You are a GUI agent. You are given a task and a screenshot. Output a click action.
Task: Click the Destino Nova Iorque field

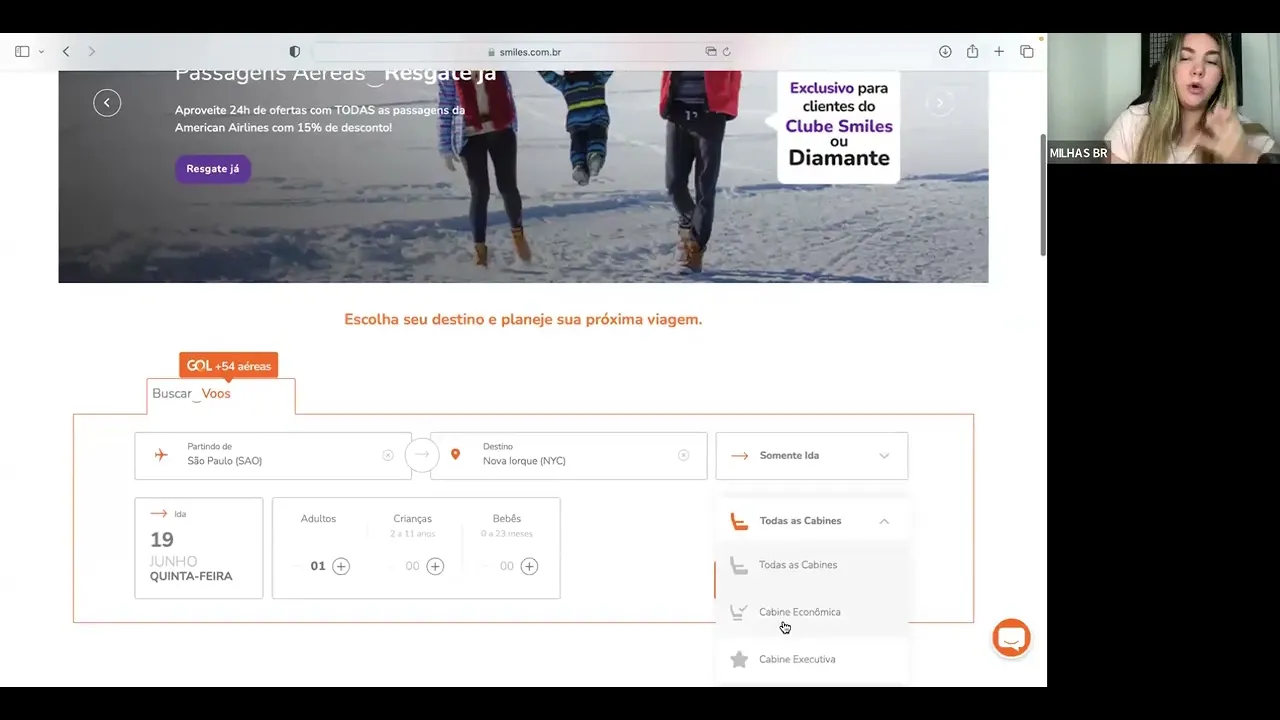pos(569,455)
